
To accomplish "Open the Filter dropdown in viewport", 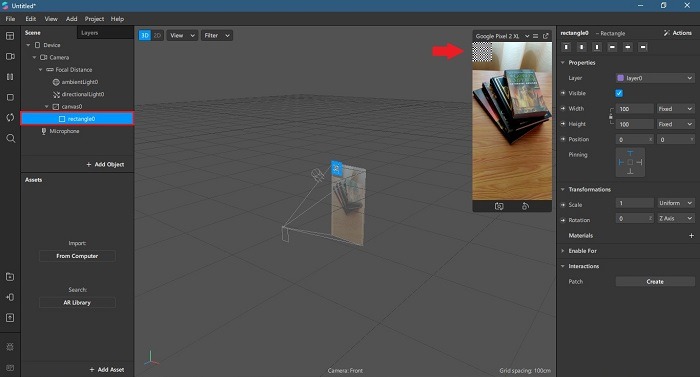I will [217, 35].
